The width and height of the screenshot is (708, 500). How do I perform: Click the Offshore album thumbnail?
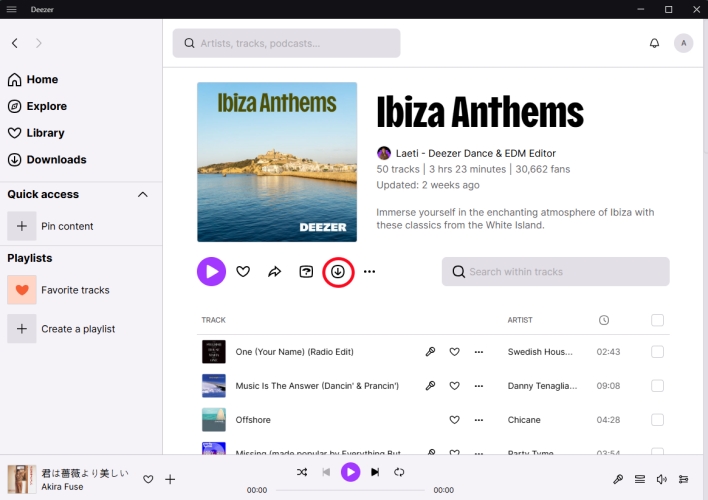point(214,420)
